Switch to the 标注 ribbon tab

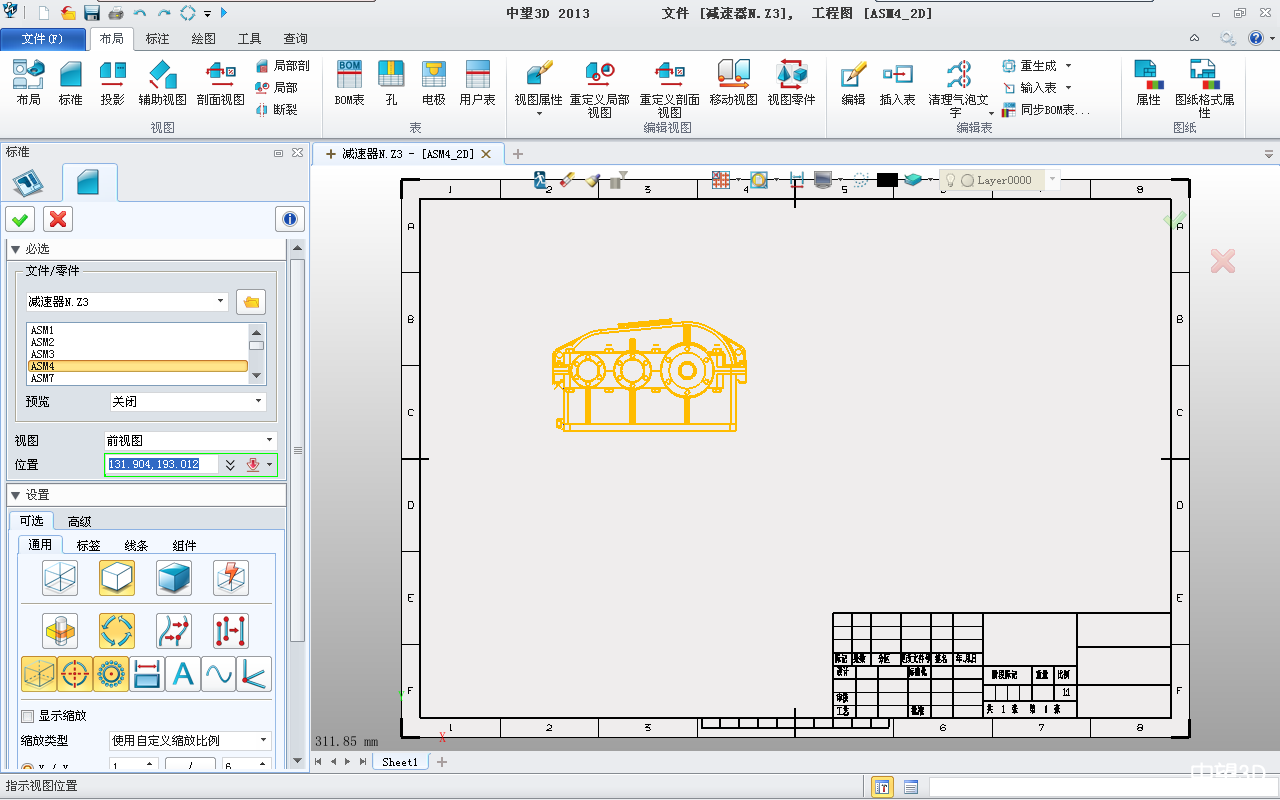coord(157,39)
